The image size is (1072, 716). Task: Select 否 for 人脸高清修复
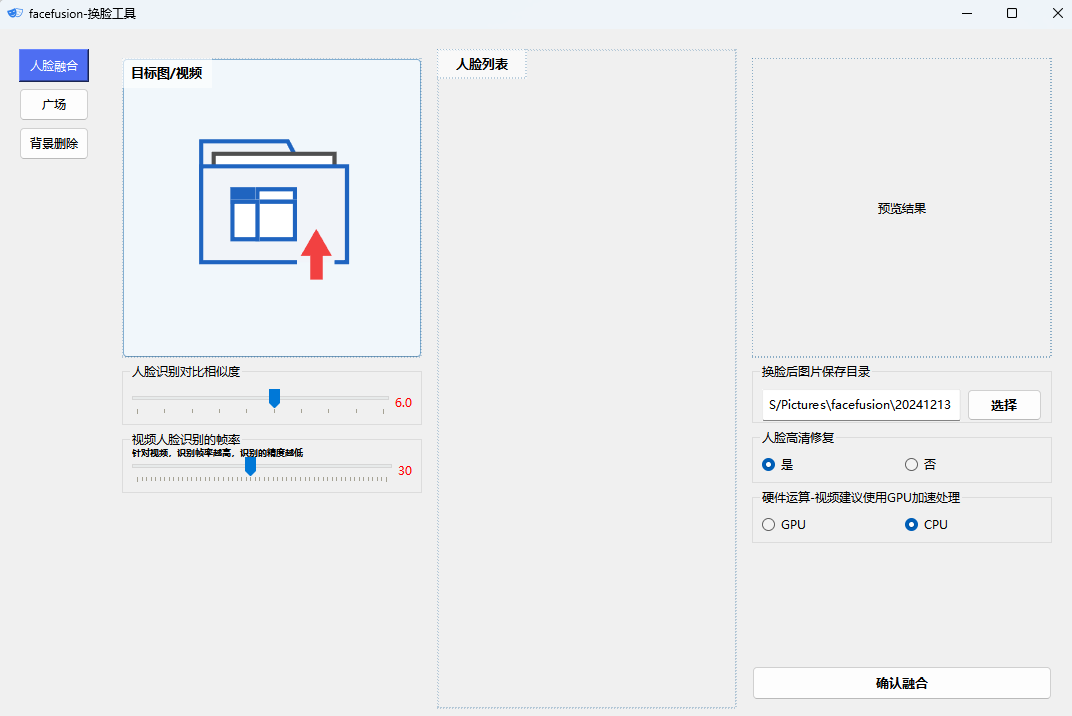point(911,464)
